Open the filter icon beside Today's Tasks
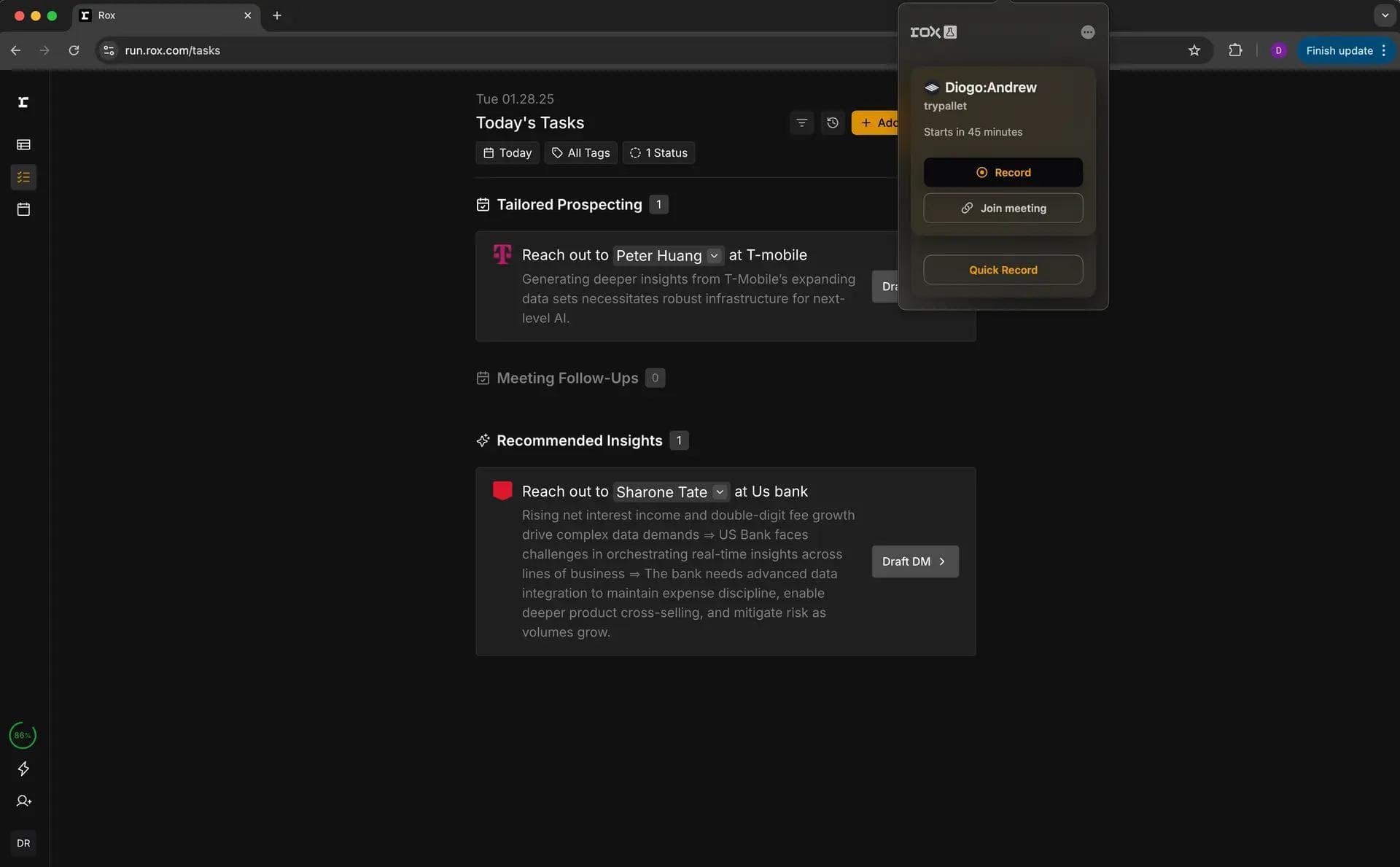This screenshot has width=1400, height=867. [802, 123]
